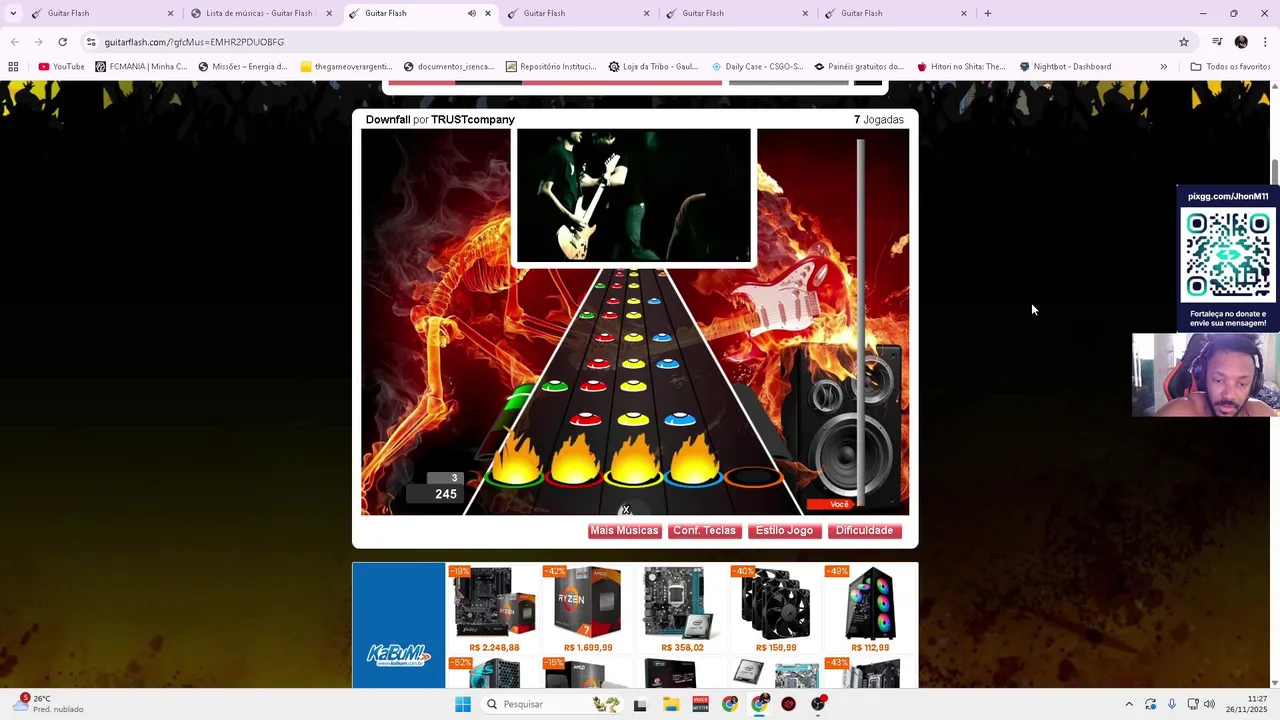Open the media control icon in toolbar
The width and height of the screenshot is (1280, 720).
(1217, 42)
